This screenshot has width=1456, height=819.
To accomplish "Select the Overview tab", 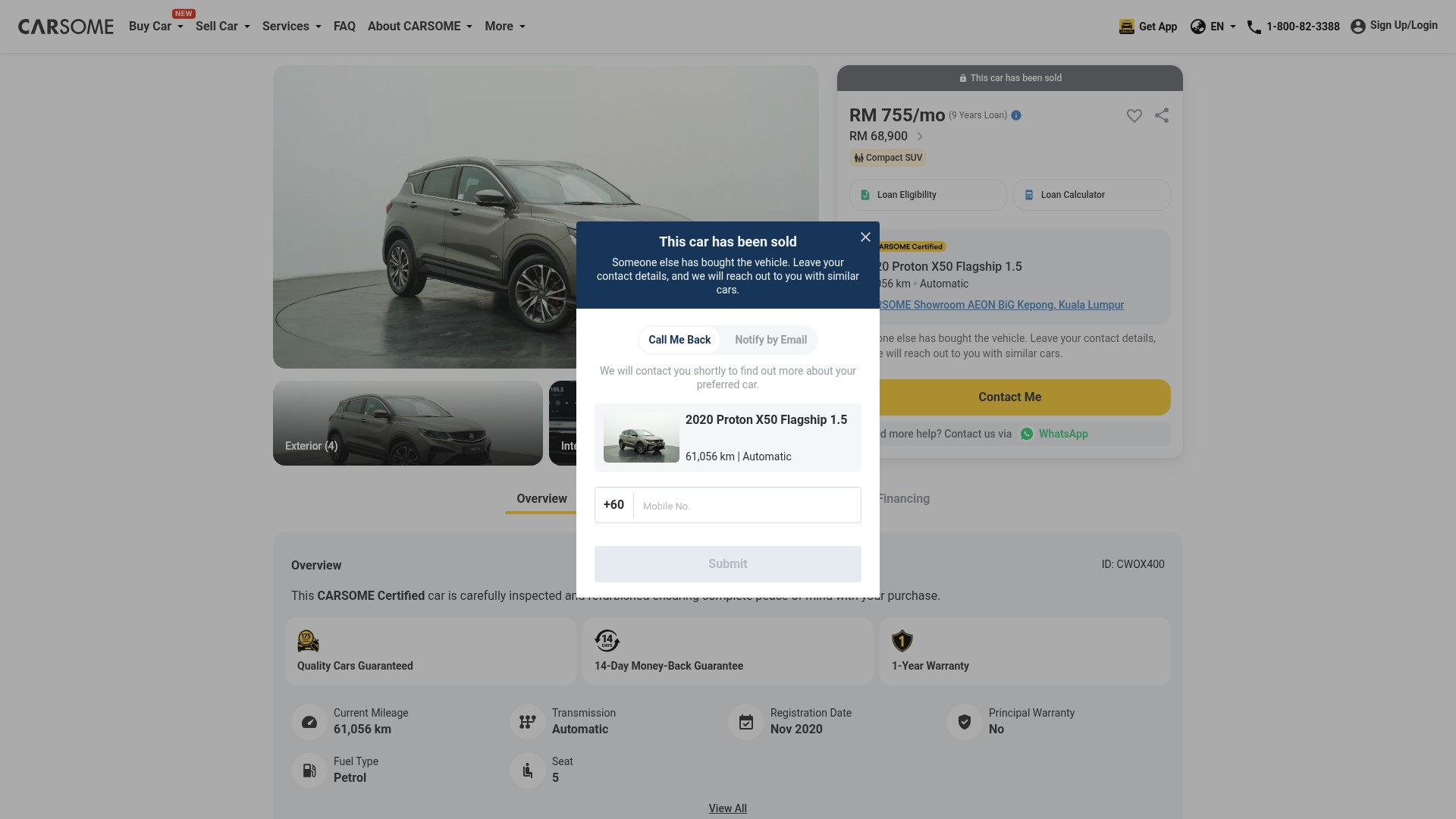I will click(541, 498).
